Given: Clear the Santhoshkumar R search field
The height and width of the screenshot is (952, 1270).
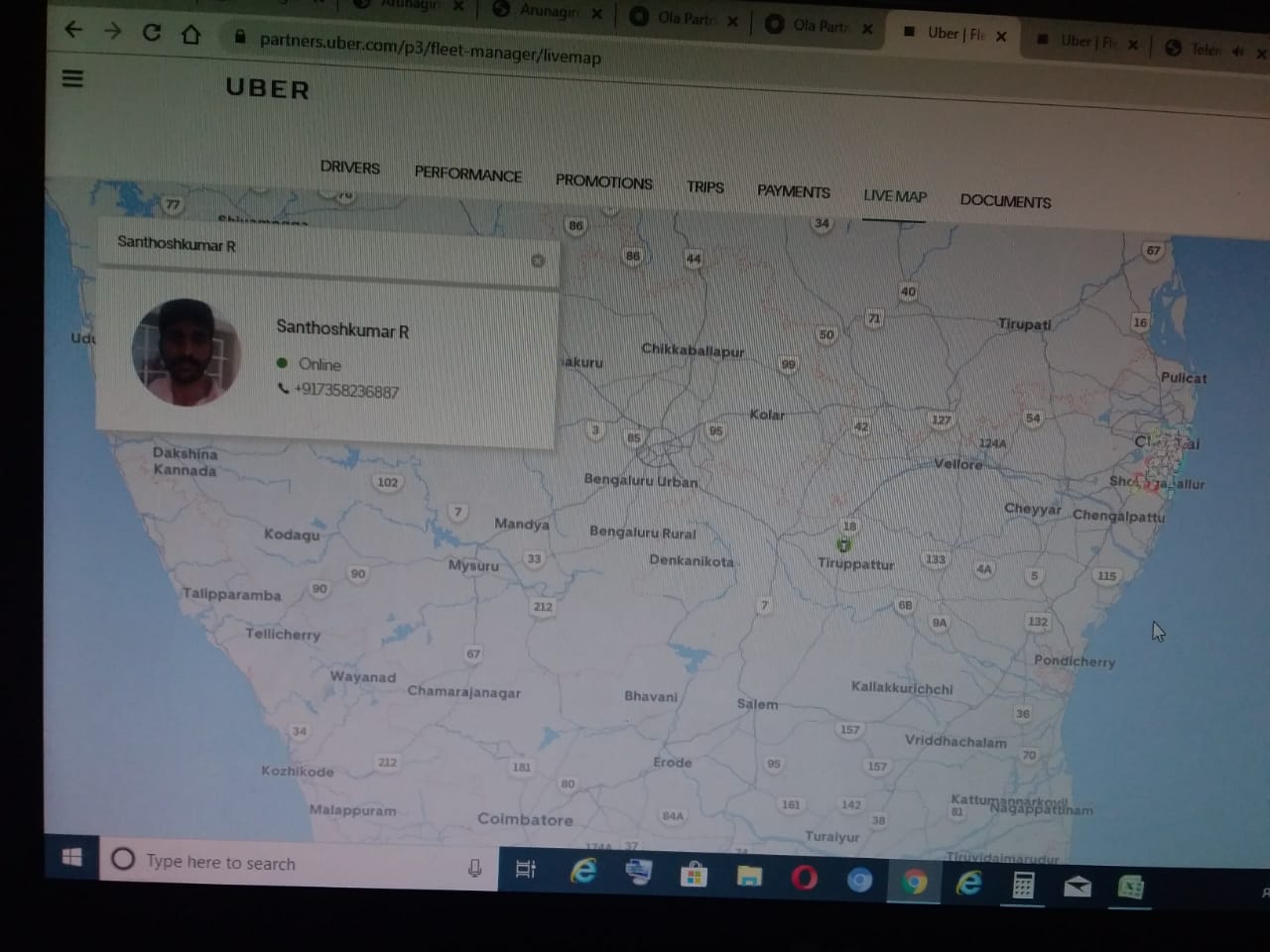Looking at the screenshot, I should point(538,261).
